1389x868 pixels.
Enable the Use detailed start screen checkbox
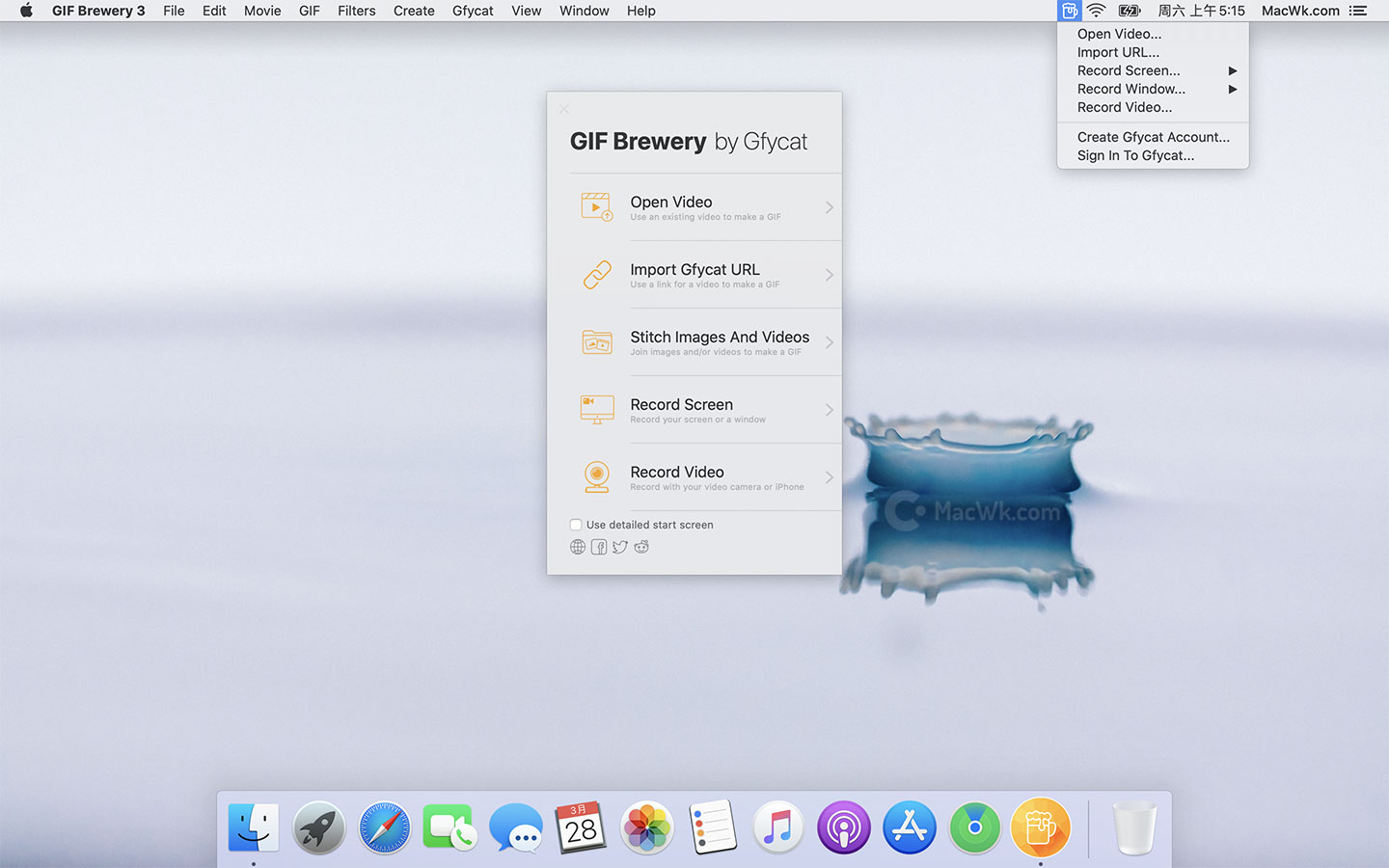coord(576,525)
